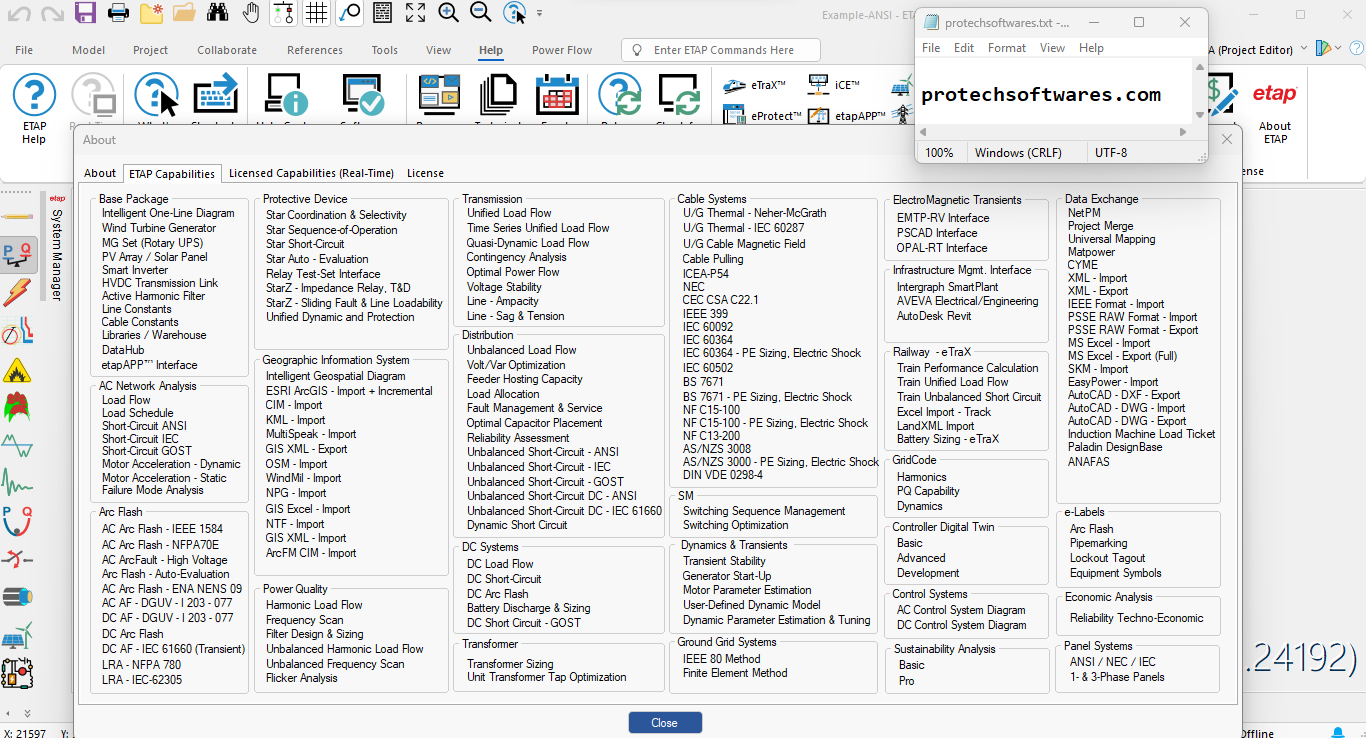Switch to the Project ribbon tab
The width and height of the screenshot is (1366, 738).
151,50
